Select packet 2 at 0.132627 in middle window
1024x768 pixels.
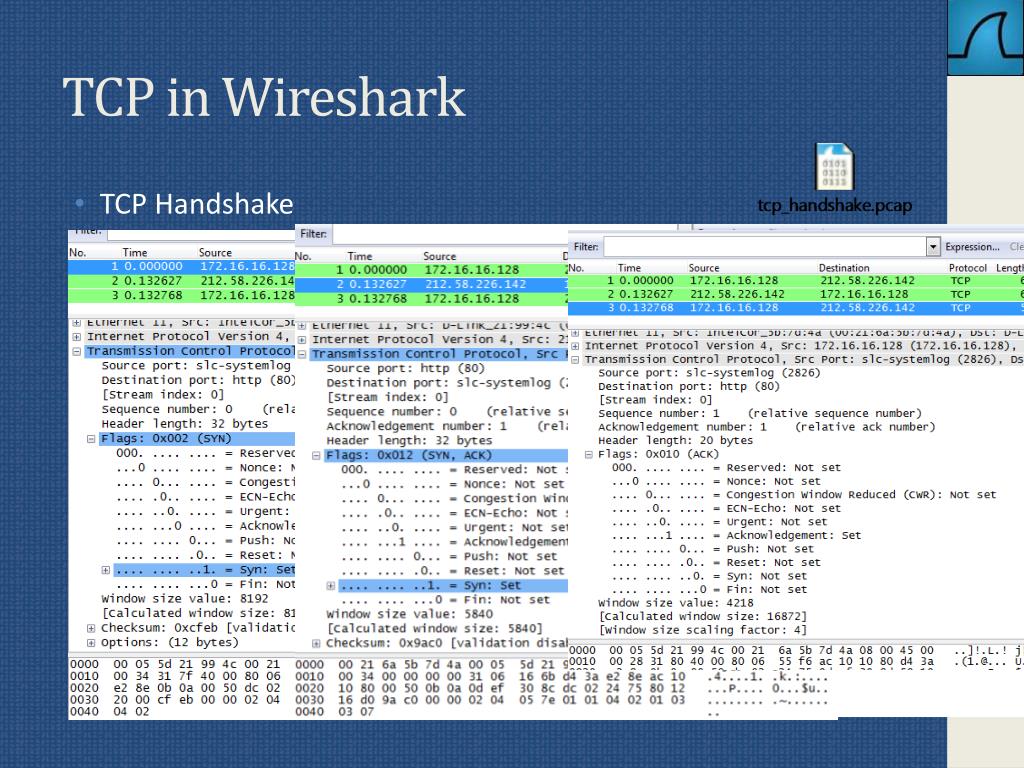(x=432, y=284)
